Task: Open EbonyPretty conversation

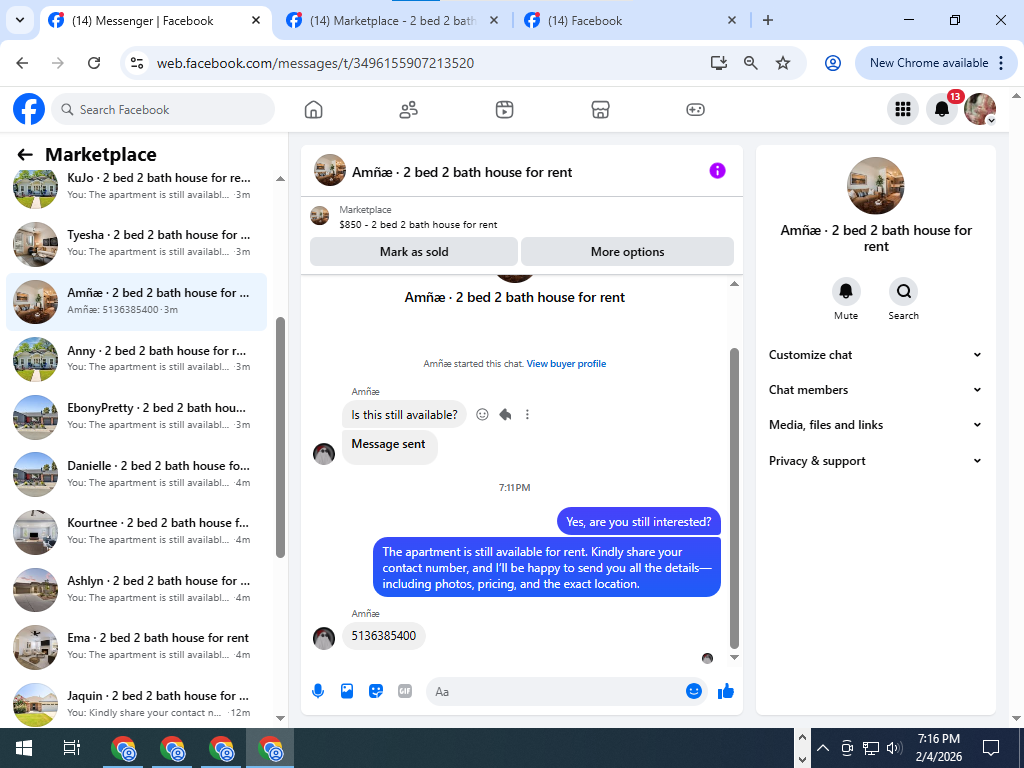Action: [x=136, y=417]
